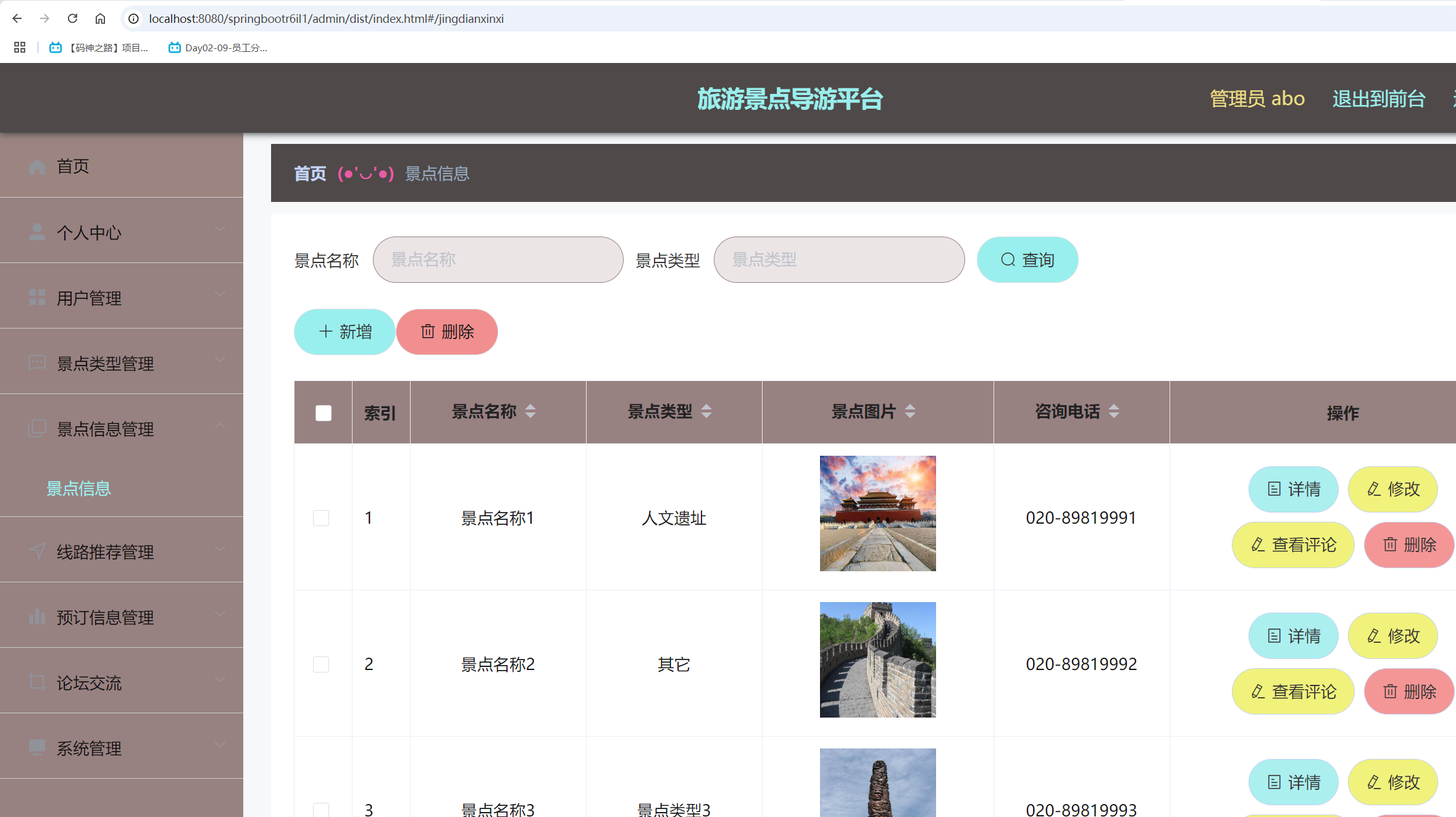The image size is (1456, 817).
Task: Check the select-all checkbox in table header
Action: (322, 412)
